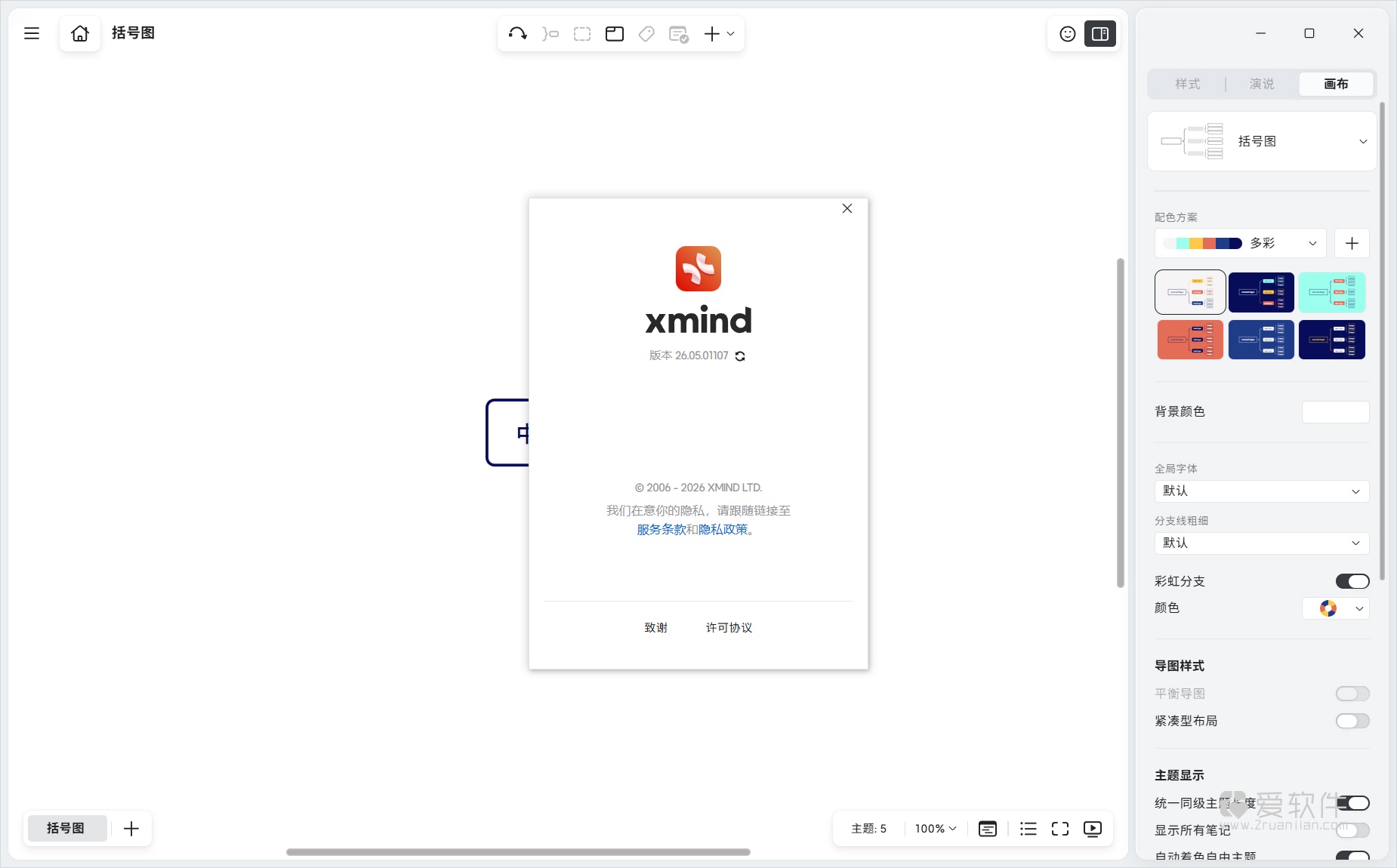
Task: Open the hamburger main menu
Action: (x=32, y=33)
